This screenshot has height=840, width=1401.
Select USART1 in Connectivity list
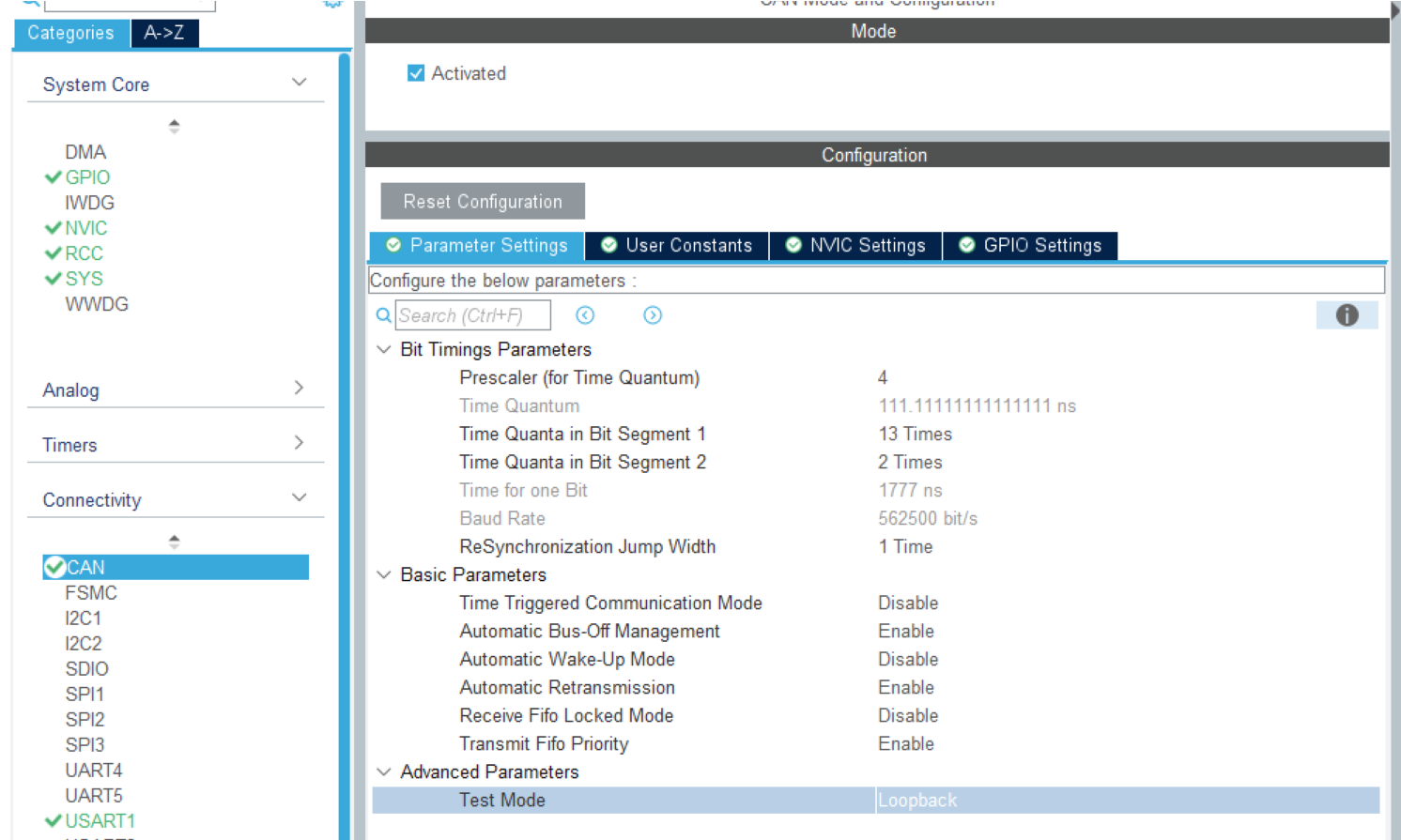coord(100,821)
